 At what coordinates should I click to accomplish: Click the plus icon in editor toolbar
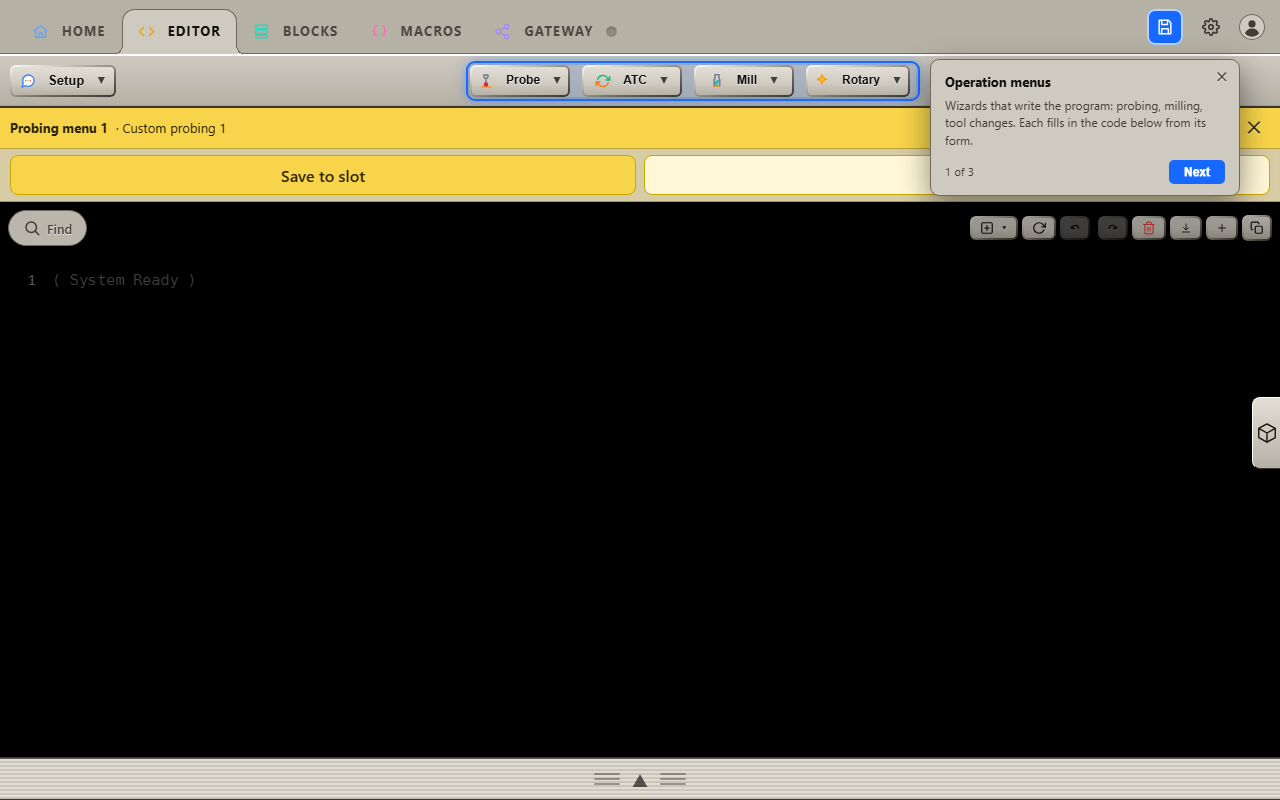[x=1221, y=228]
